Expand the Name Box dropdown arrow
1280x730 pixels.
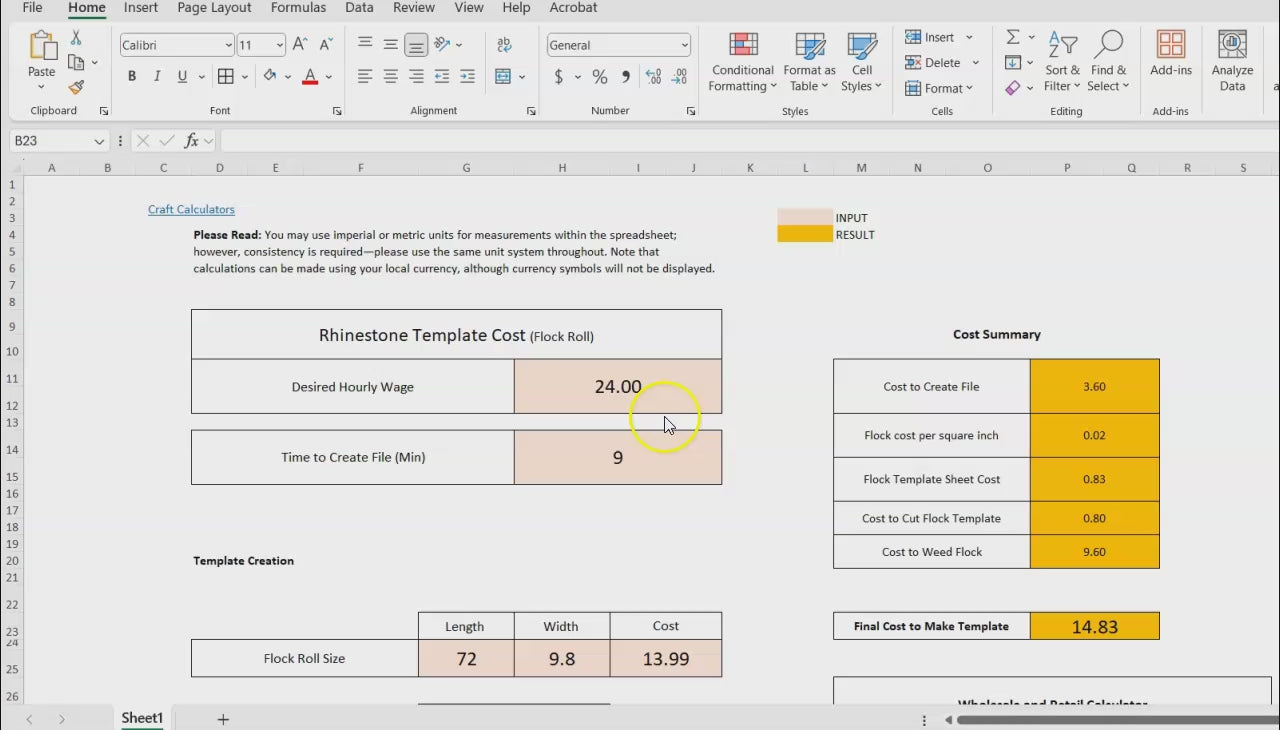[99, 141]
